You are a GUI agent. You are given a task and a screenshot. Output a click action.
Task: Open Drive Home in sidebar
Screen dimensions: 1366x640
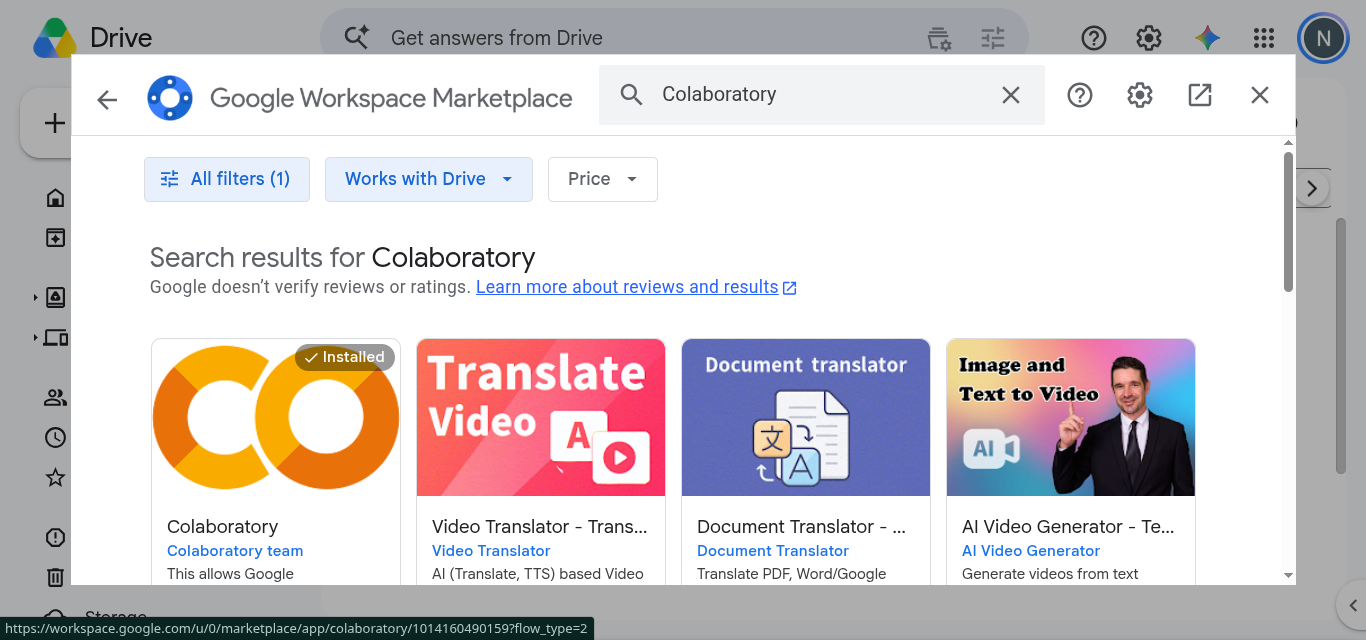(56, 198)
